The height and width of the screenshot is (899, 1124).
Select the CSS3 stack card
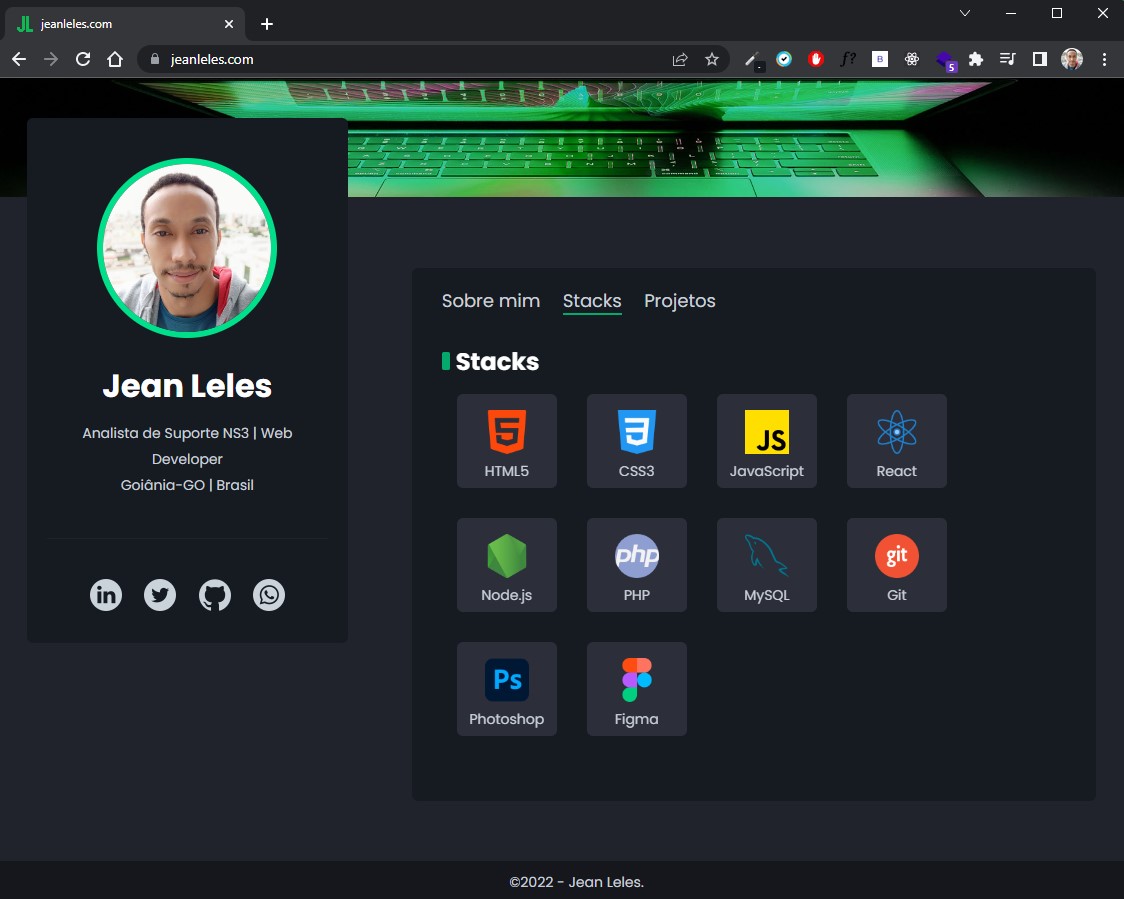637,441
